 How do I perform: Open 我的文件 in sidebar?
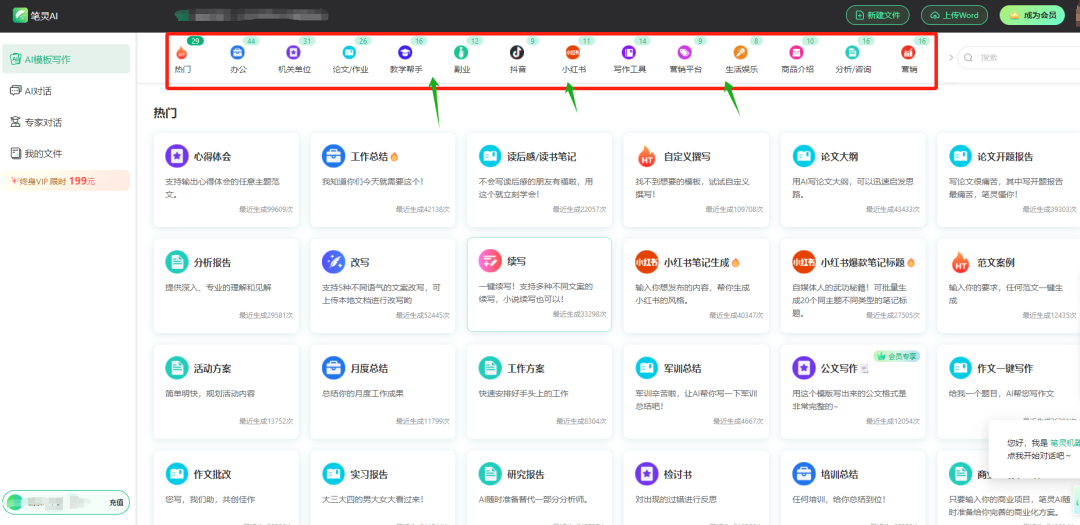[66, 153]
